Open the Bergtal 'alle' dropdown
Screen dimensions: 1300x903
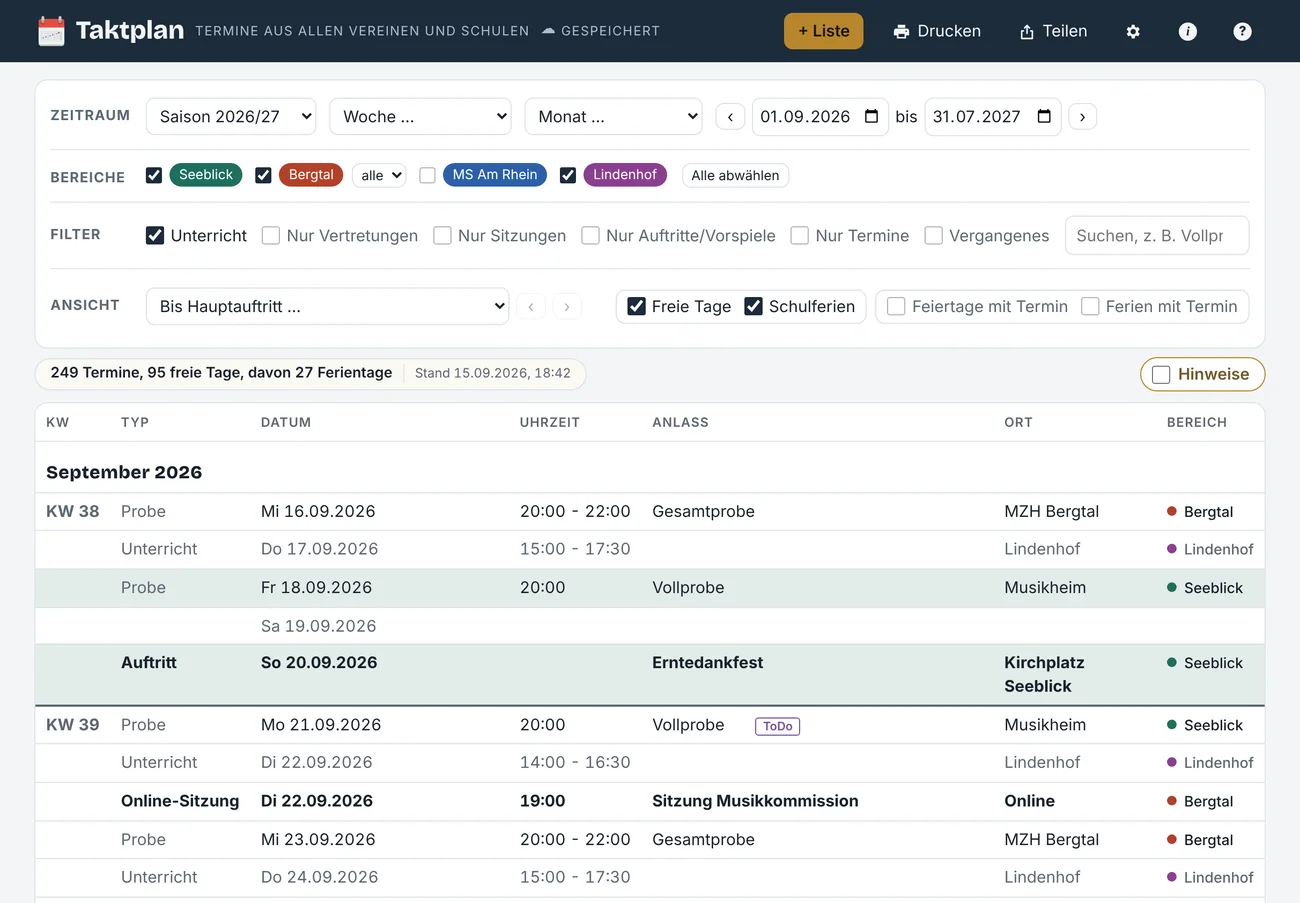pyautogui.click(x=379, y=175)
